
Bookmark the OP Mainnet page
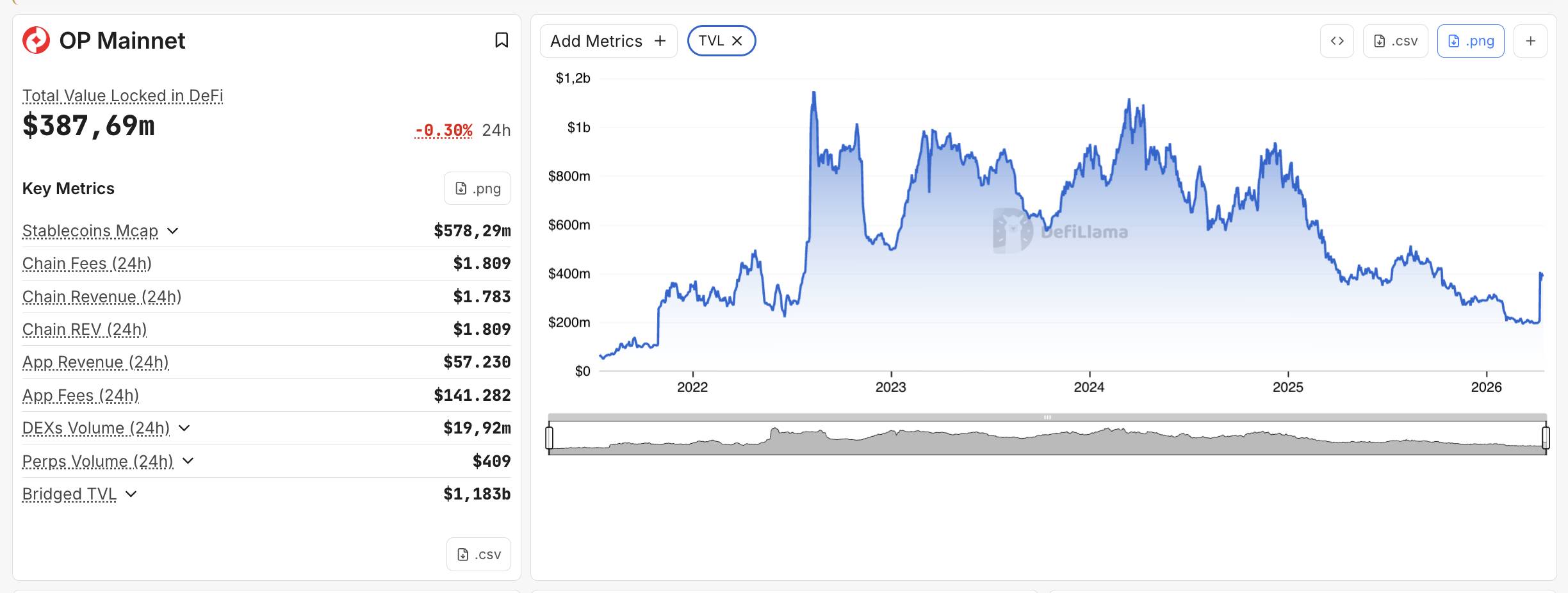pos(502,40)
